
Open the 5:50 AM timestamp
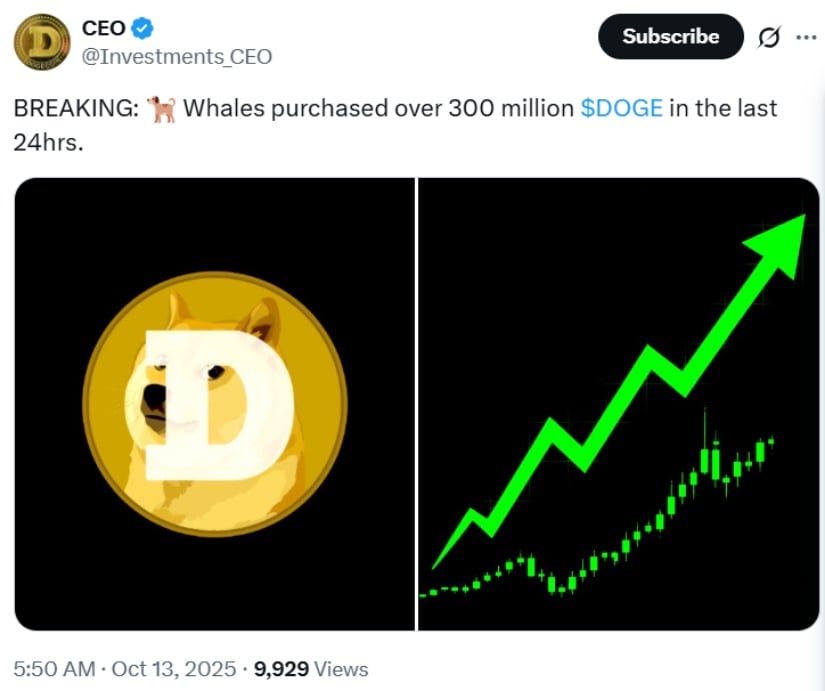click(55, 669)
